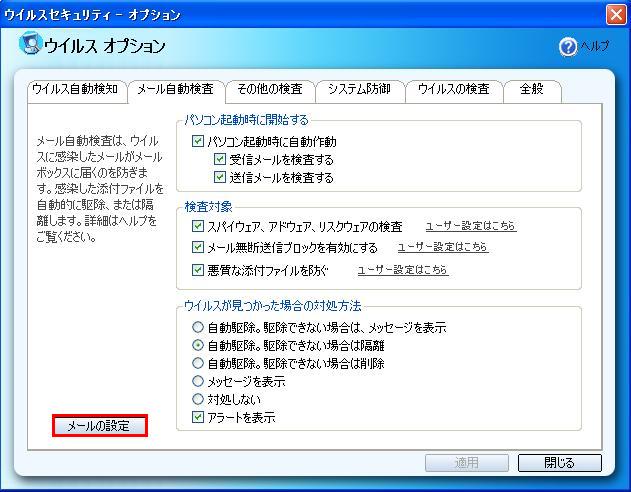Click the 適用 button
The height and width of the screenshot is (492, 631).
click(x=467, y=463)
